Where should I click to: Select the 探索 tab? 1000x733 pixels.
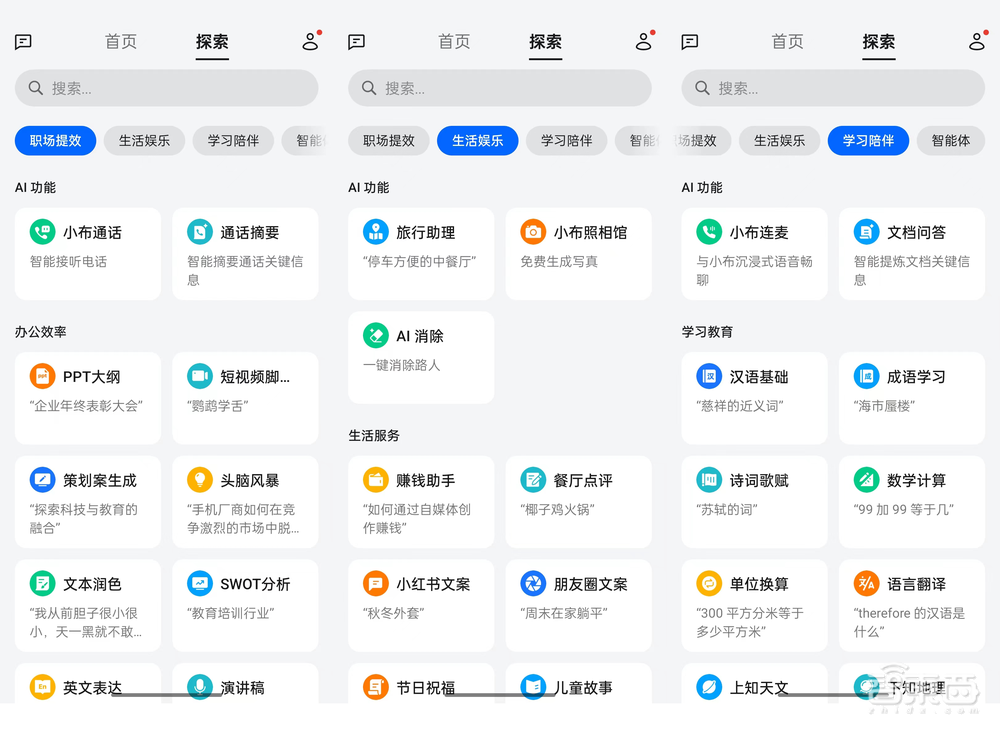click(212, 42)
